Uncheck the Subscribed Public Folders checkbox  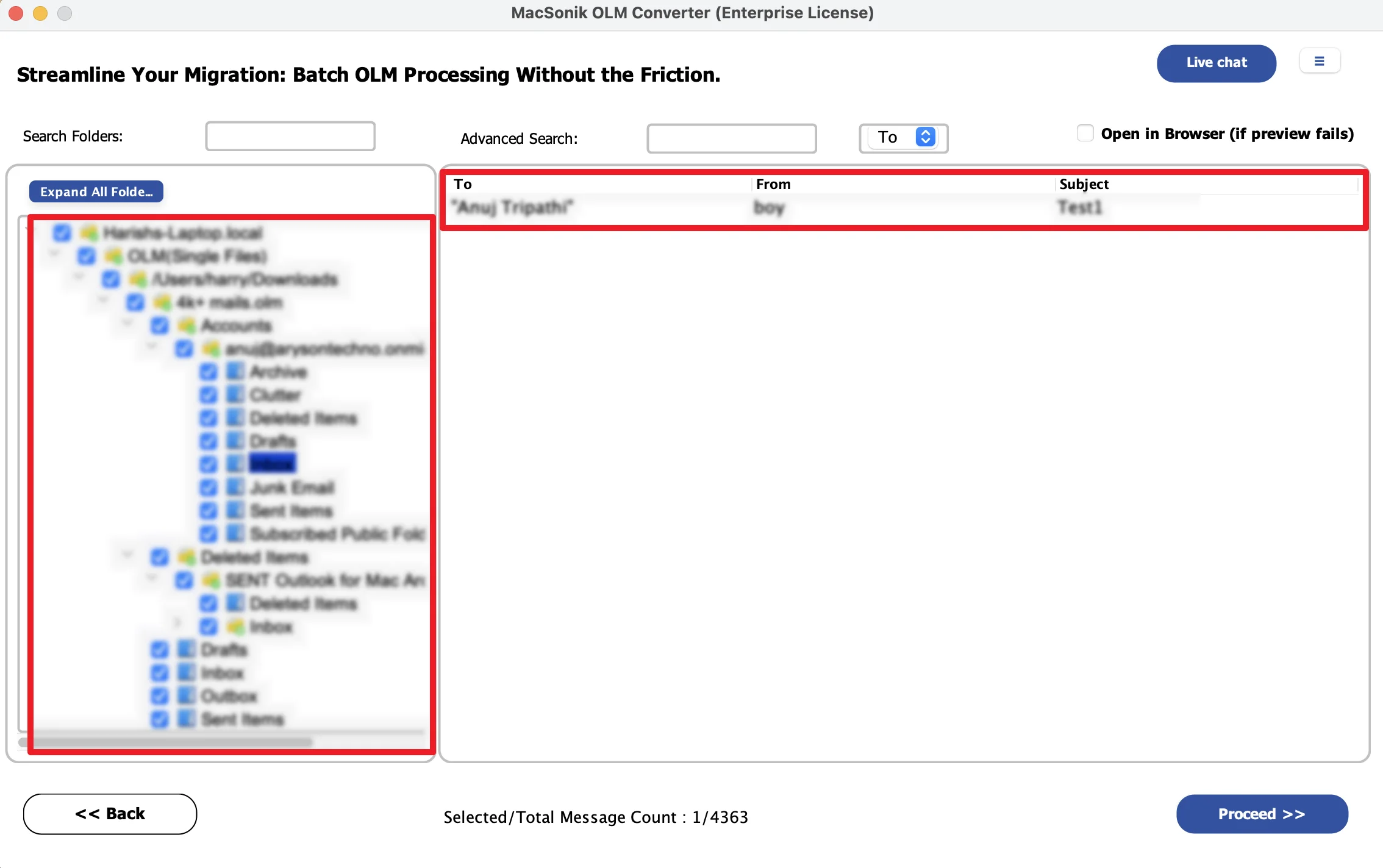[209, 534]
